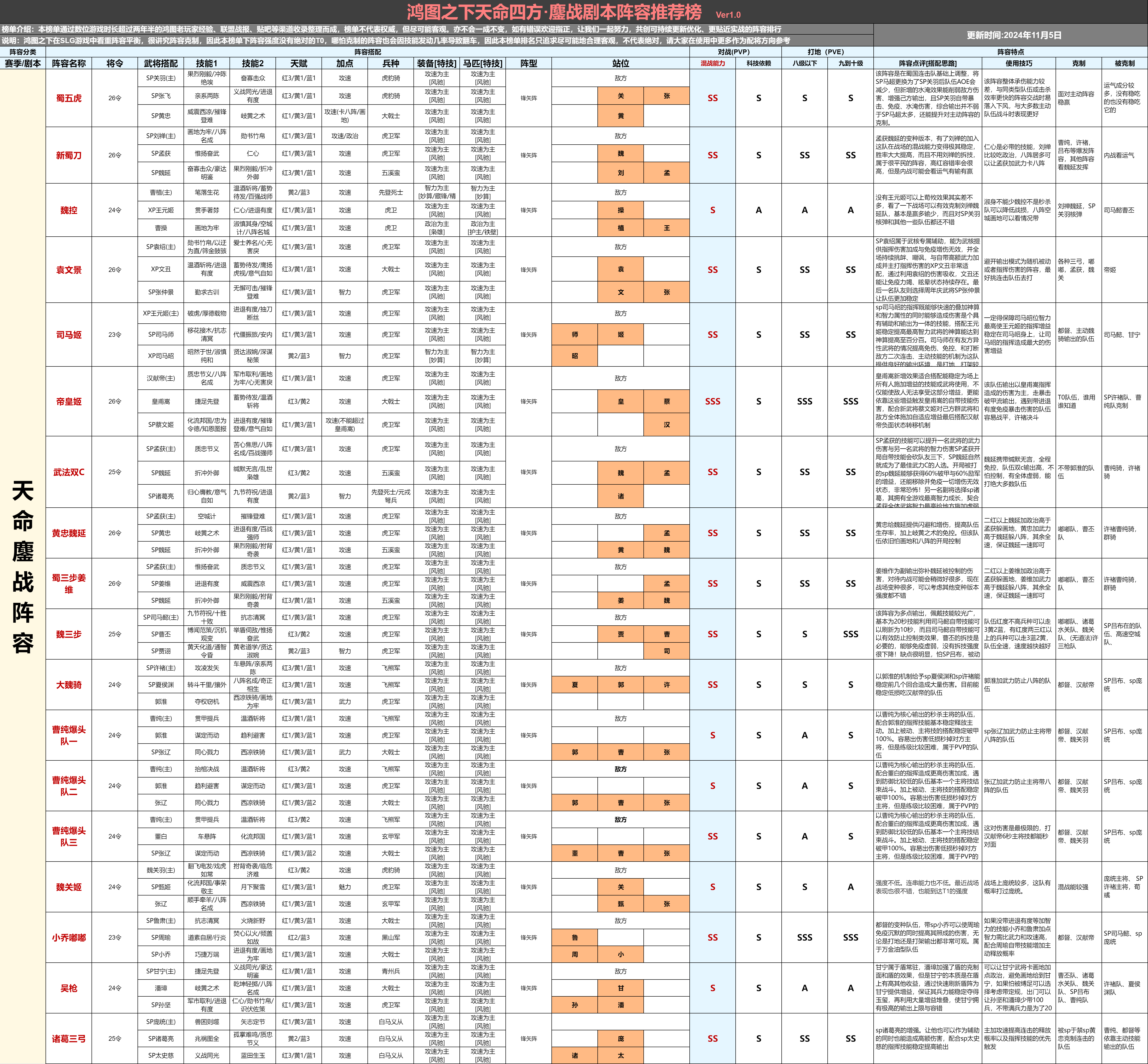Click the 魏关姬 lineup name
The height and width of the screenshot is (1064, 1148).
click(69, 887)
